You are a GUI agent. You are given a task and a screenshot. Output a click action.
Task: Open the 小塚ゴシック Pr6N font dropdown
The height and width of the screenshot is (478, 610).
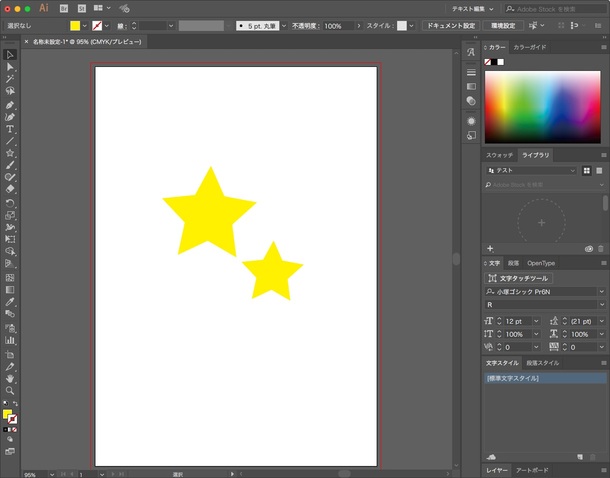(601, 291)
